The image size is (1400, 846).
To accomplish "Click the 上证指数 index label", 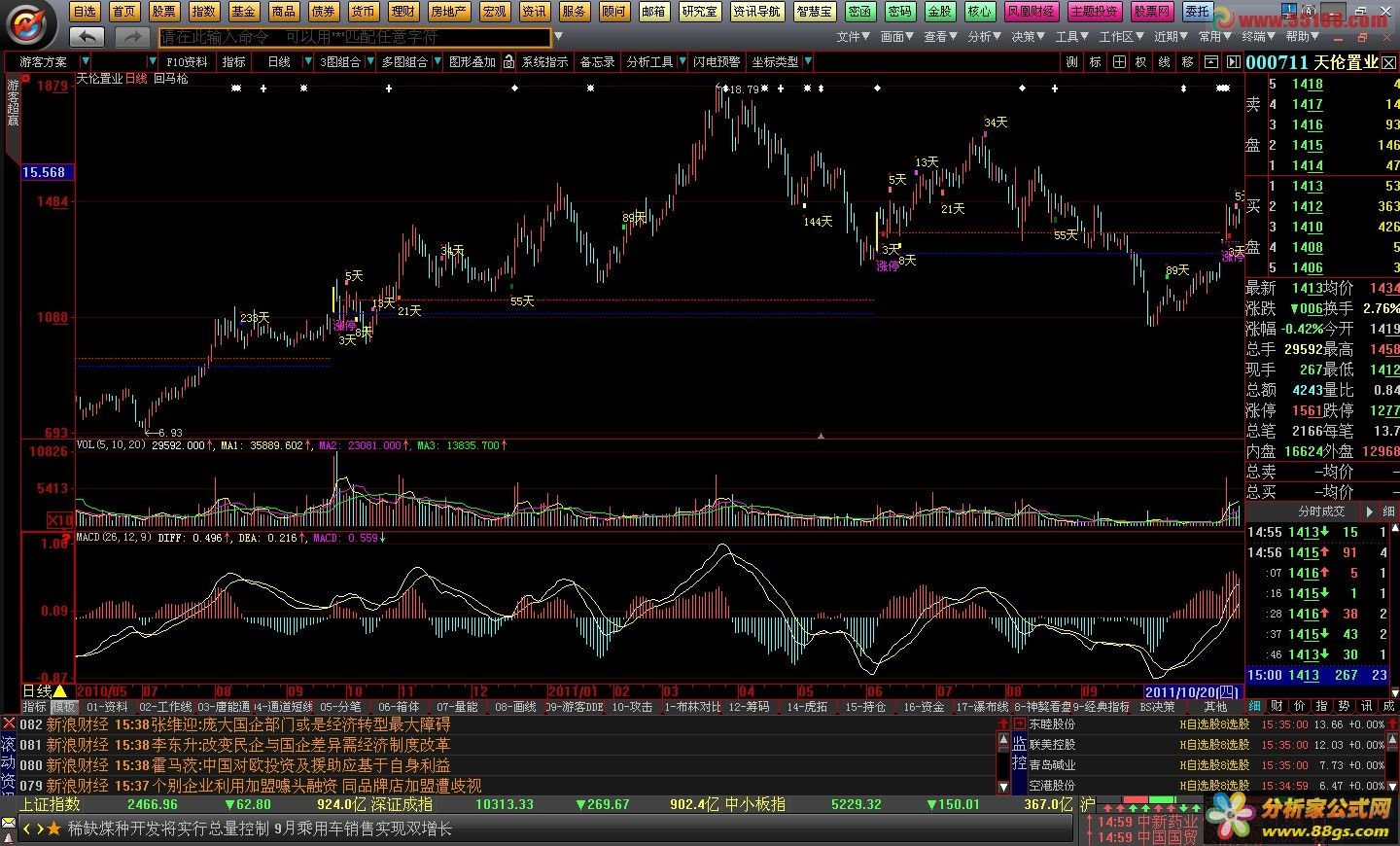I will [51, 805].
